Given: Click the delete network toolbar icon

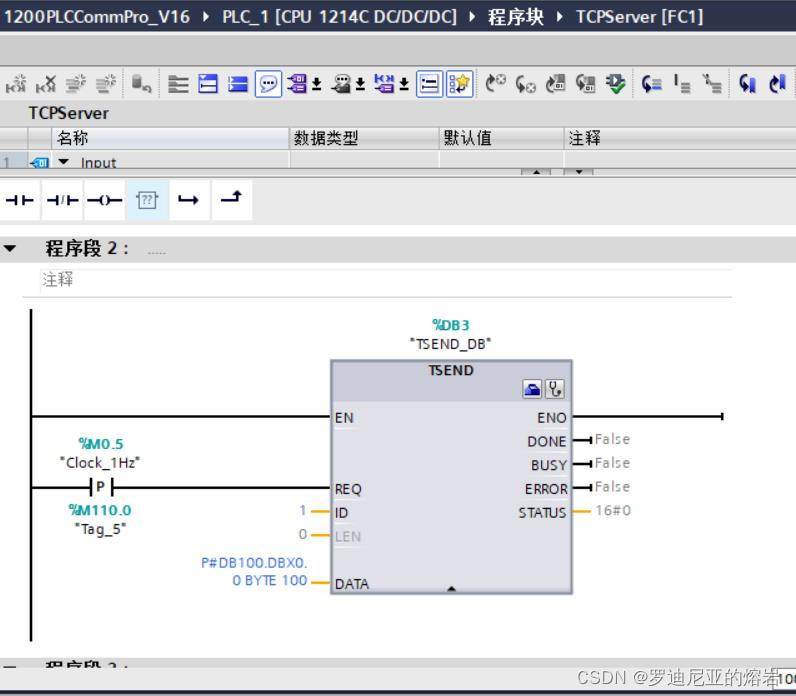Looking at the screenshot, I should tap(46, 84).
